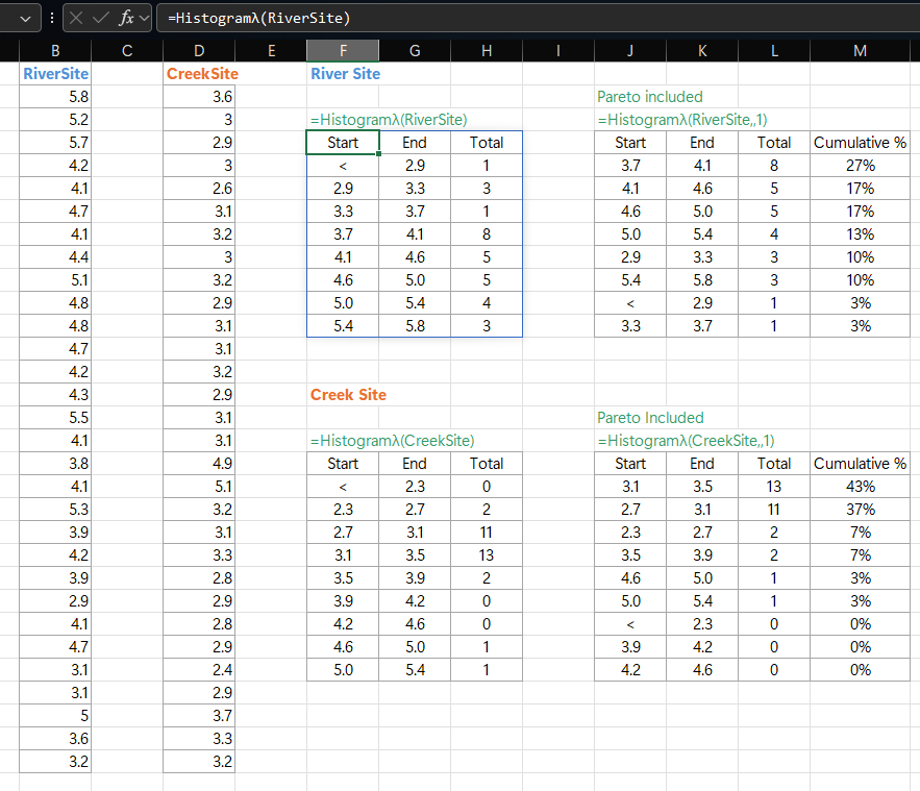The image size is (920, 791).
Task: Click the =Histogramλ(CreekSite,,1) formula text cell
Action: (686, 441)
